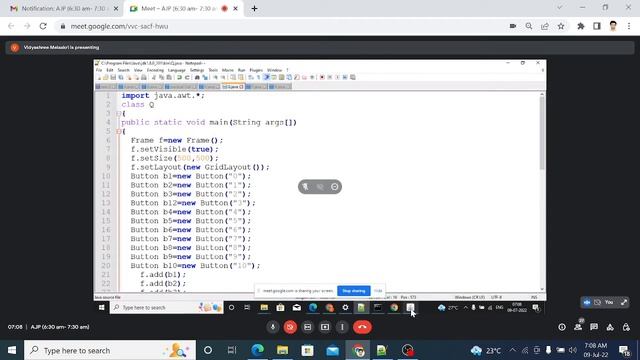Collapse the main method fold marker at line 5
The height and width of the screenshot is (360, 640).
click(118, 131)
